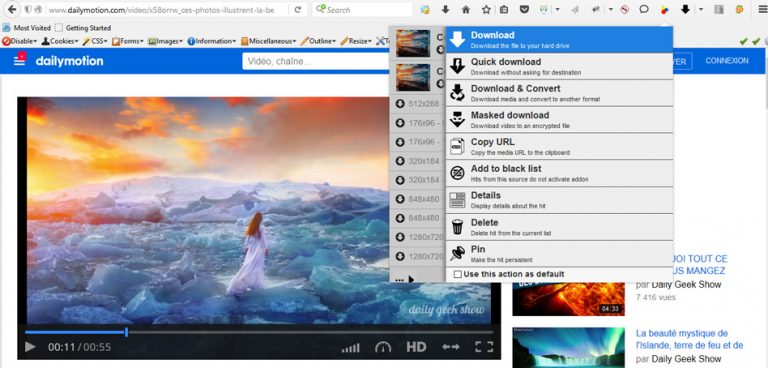768x368 pixels.
Task: Click the red no-sign blocker toolbar icon
Action: [x=624, y=9]
